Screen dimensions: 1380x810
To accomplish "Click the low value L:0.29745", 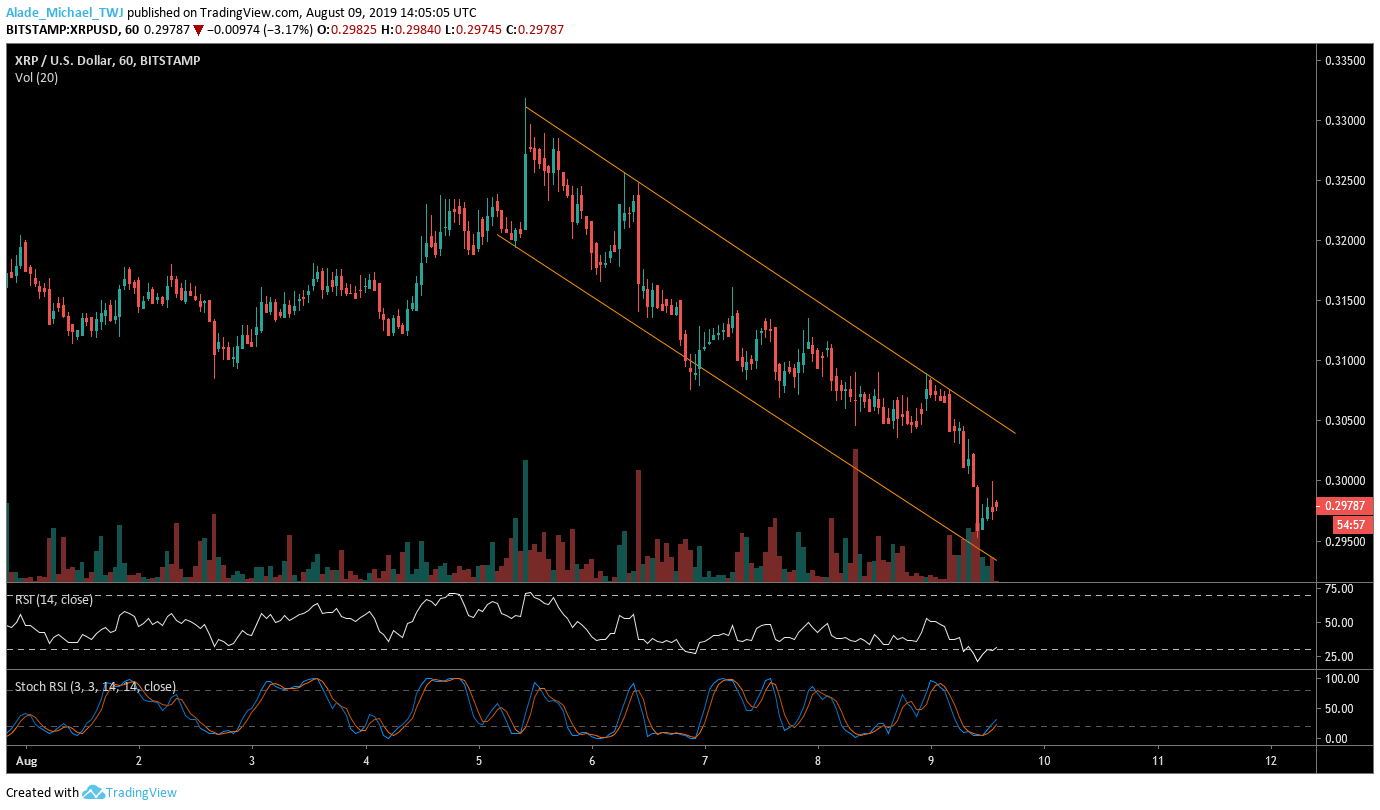I will (x=473, y=30).
